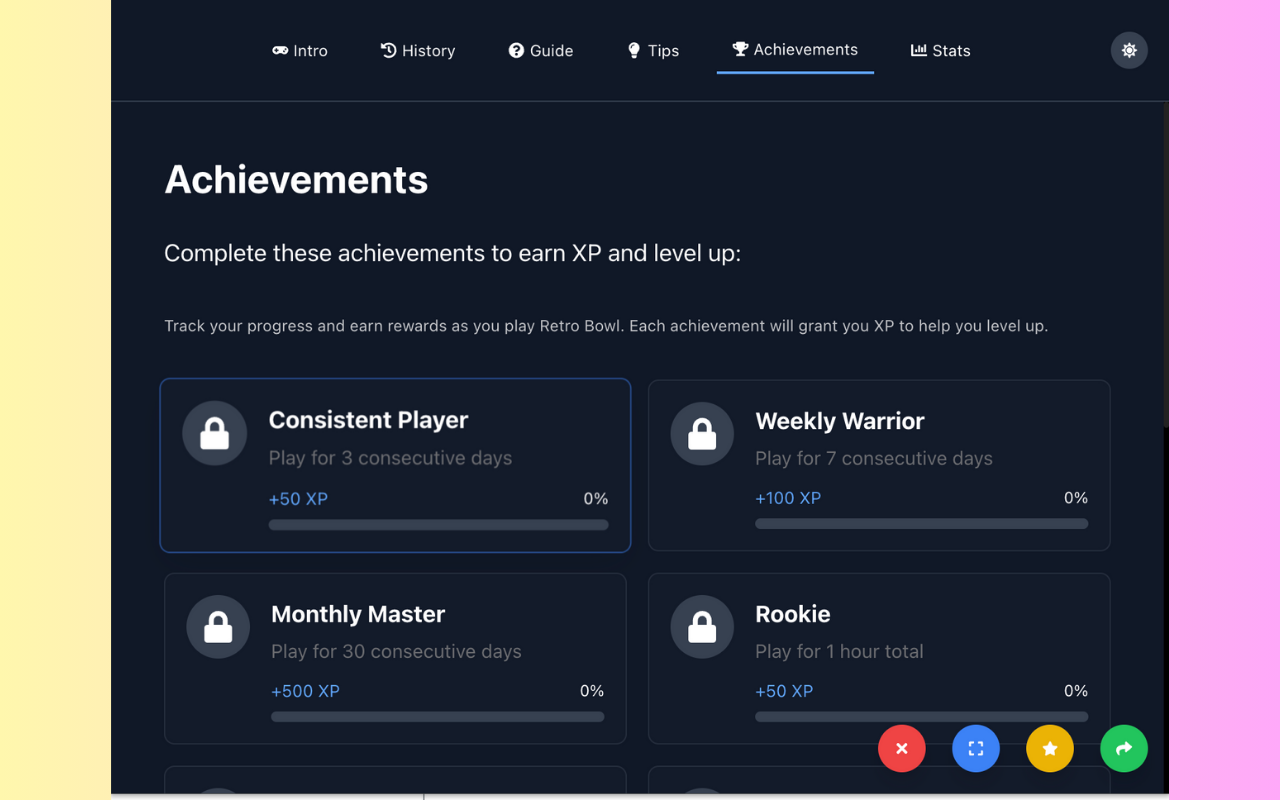Click the lock icon on Rookie card
Viewport: 1280px width, 800px height.
click(702, 627)
